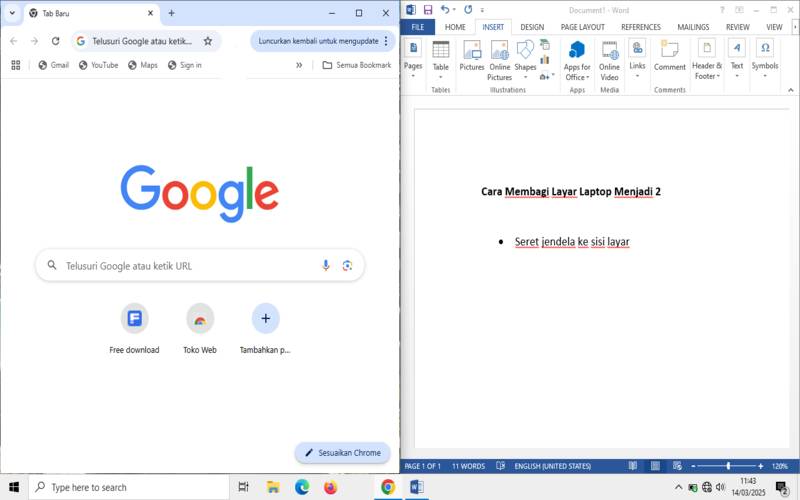Click the Repeat icon in Word's title bar
The height and width of the screenshot is (500, 800).
coord(468,10)
